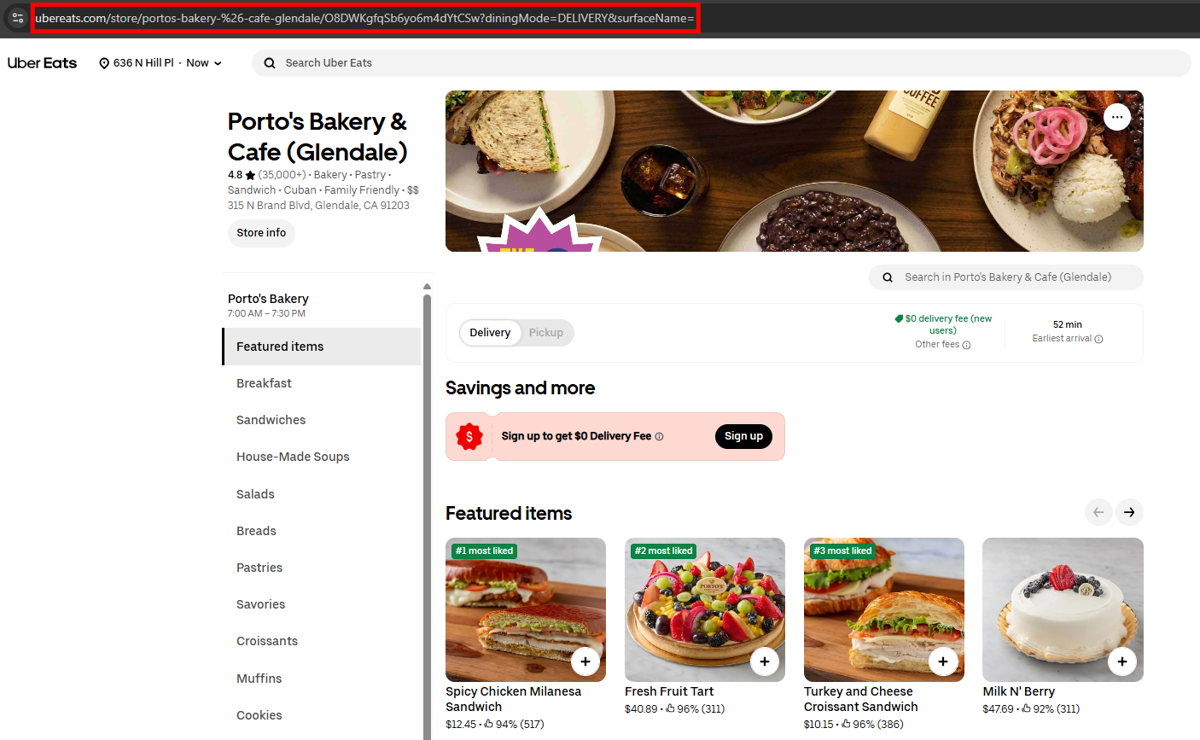1200x740 pixels.
Task: Switch to Pickup mode
Action: 546,333
